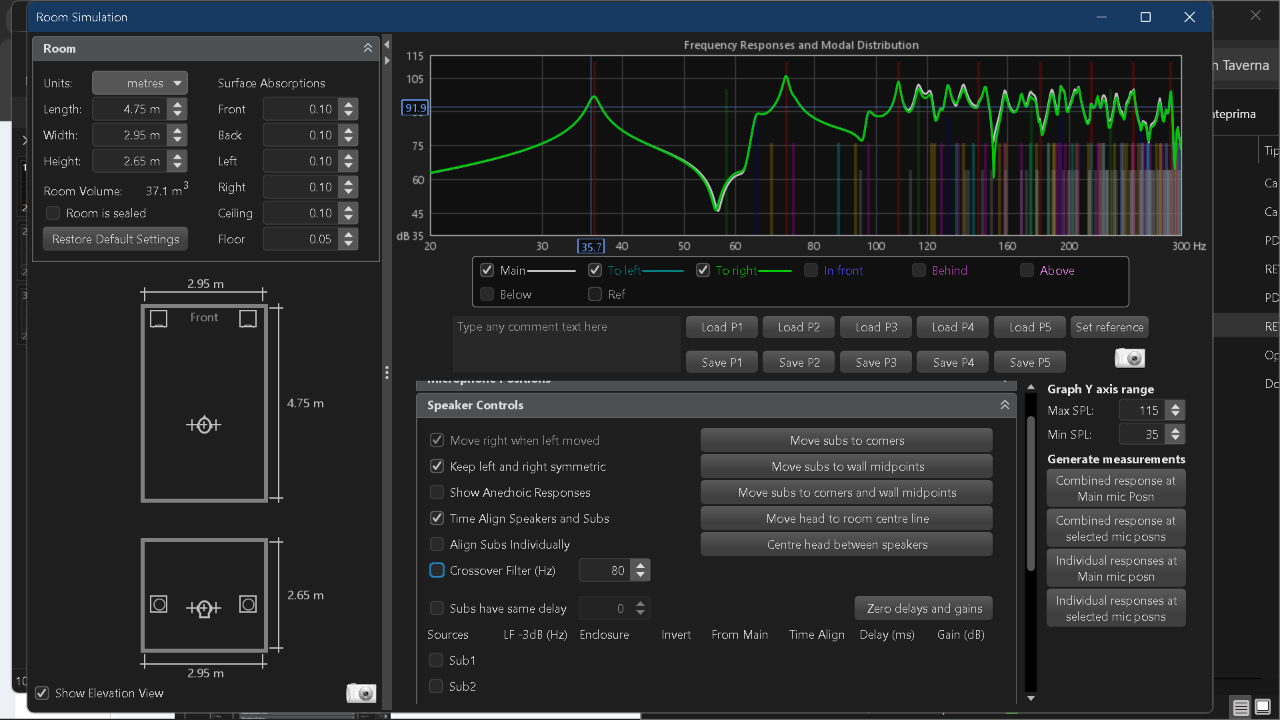Click the panel divider handle dots
1280x720 pixels.
(x=387, y=372)
